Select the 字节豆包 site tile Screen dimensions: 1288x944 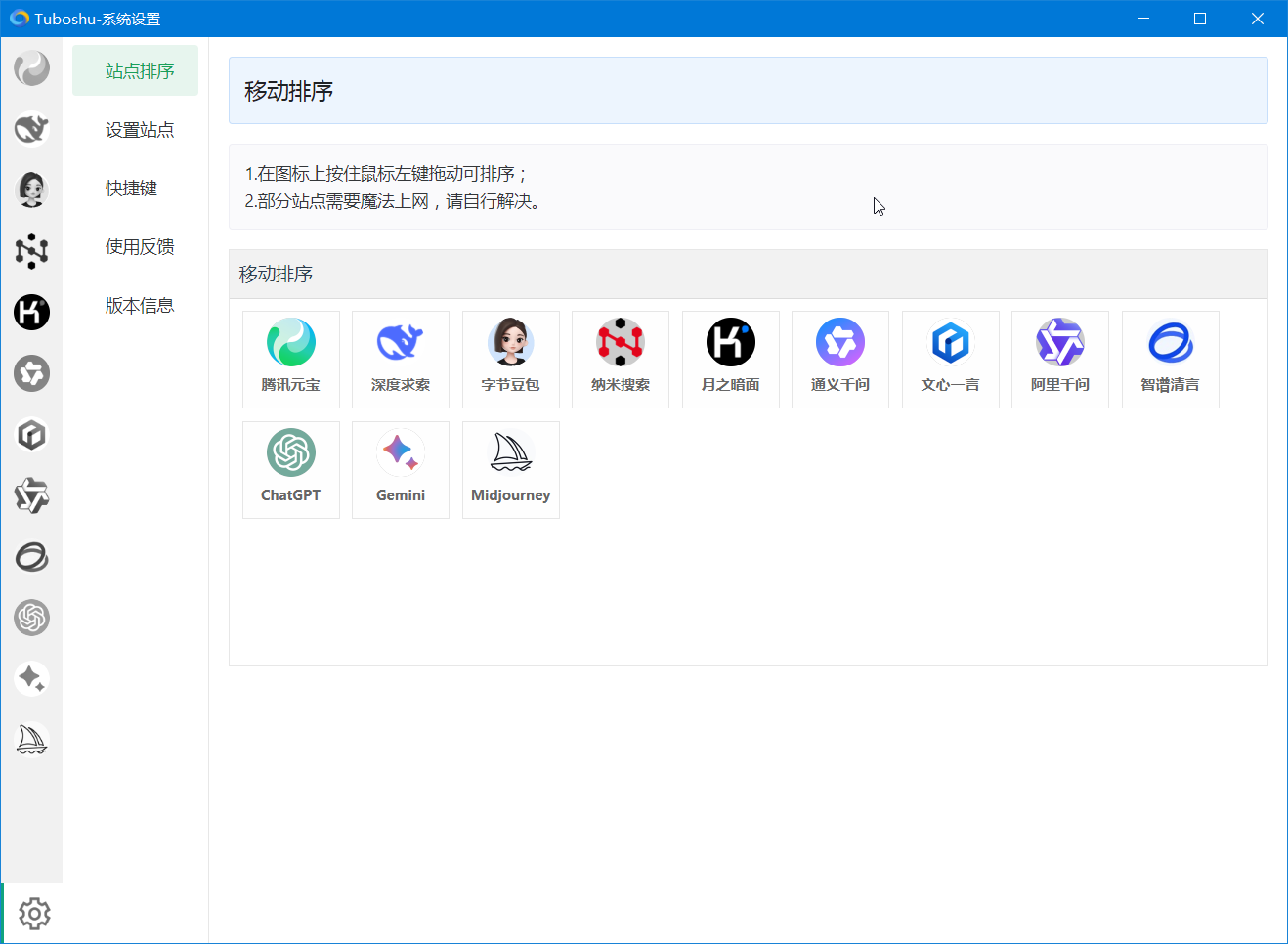511,360
